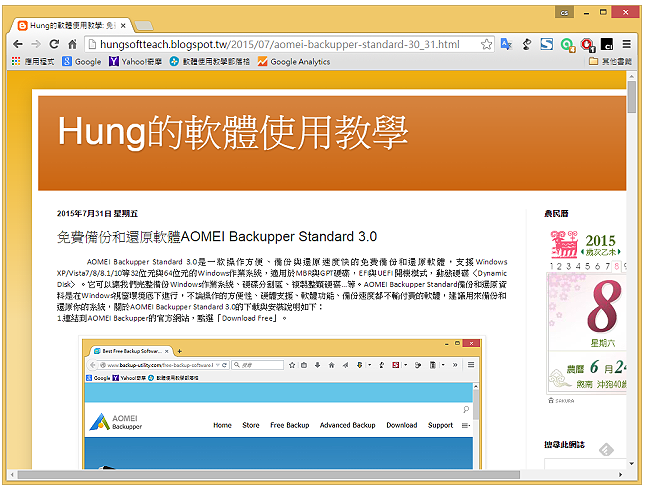Open the Google Translate extension icon
647x490 pixels.
(506, 44)
